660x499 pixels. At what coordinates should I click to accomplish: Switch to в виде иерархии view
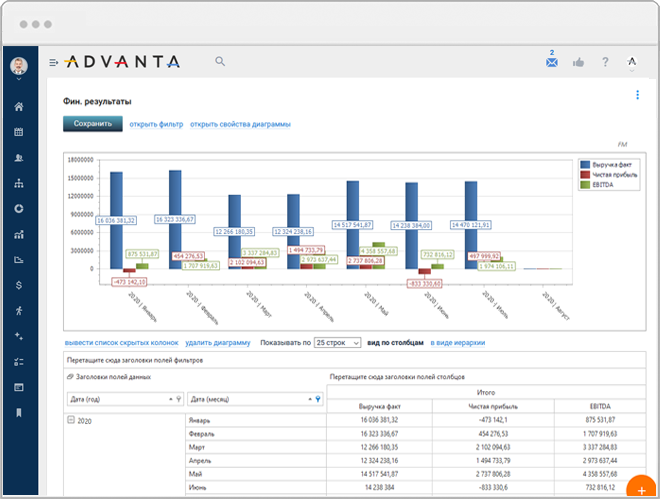(457, 342)
